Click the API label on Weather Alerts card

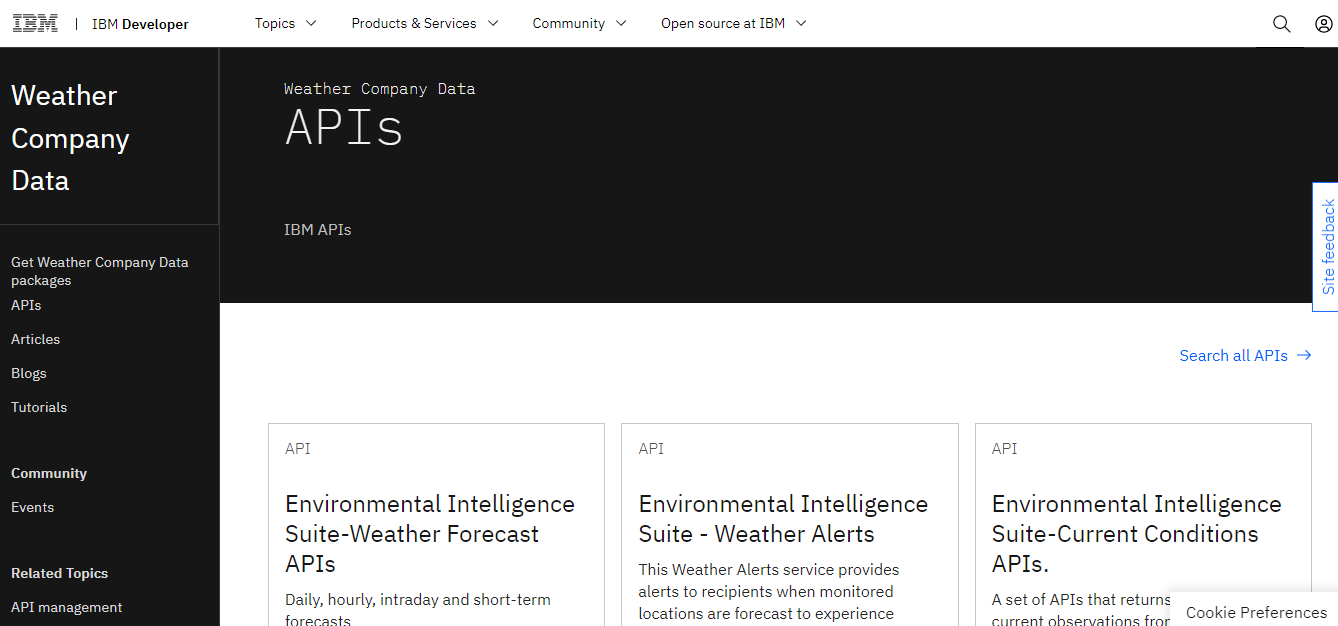(651, 448)
